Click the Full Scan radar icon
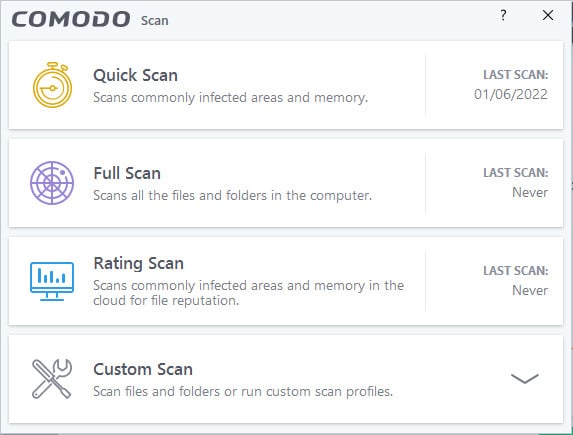Viewport: 573px width, 435px height. pyautogui.click(x=52, y=183)
